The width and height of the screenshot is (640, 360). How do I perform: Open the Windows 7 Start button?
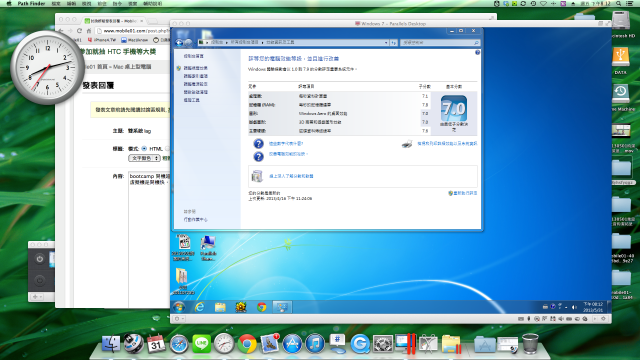coord(179,307)
